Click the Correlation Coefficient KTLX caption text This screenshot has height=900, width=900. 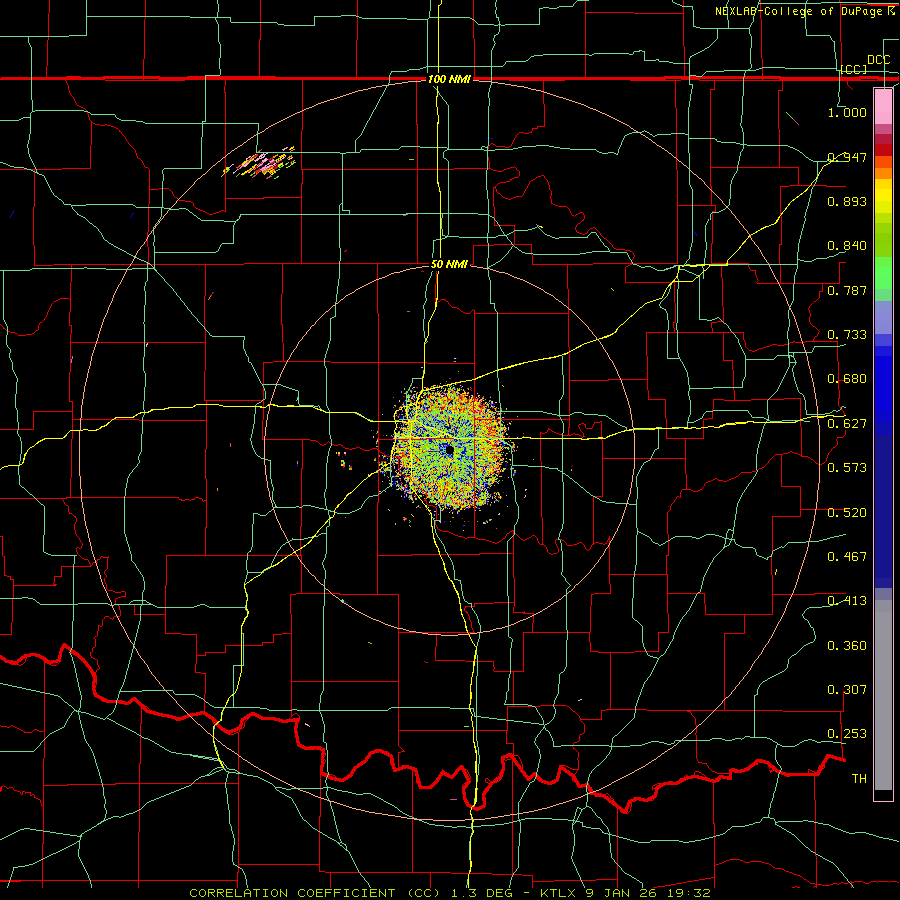pyautogui.click(x=450, y=893)
